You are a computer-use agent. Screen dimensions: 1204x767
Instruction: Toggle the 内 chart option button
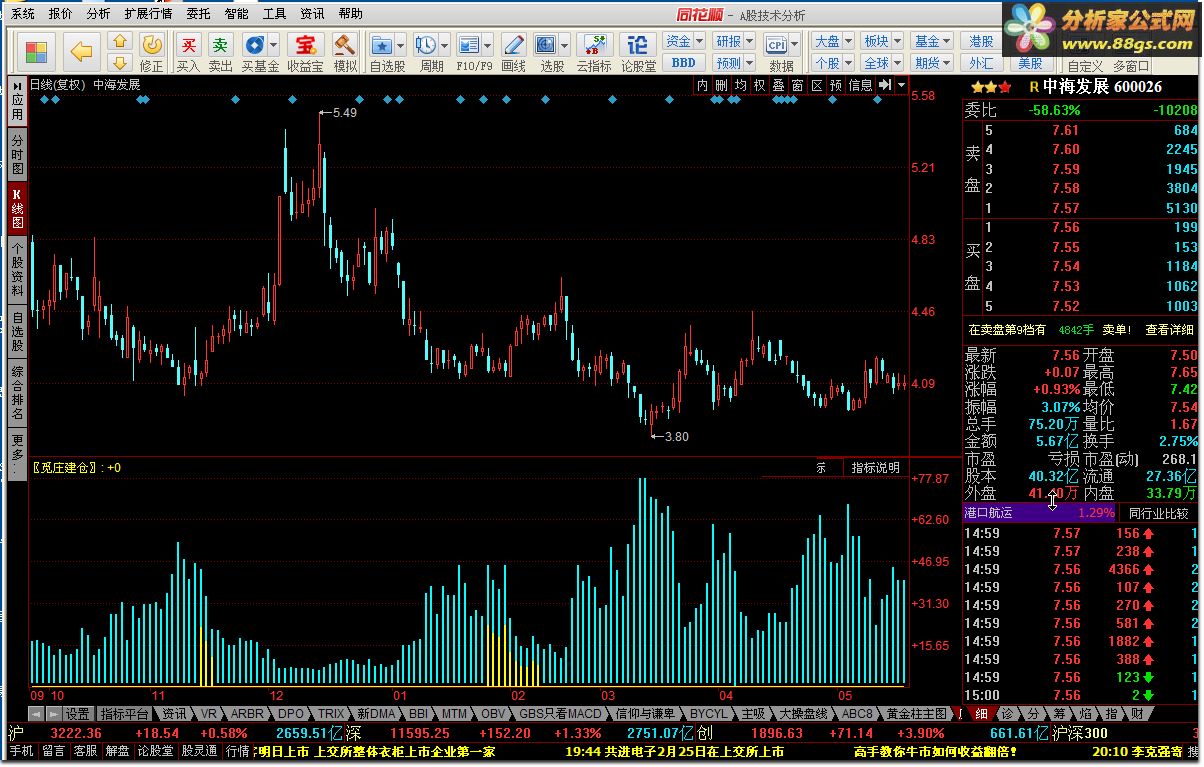(x=703, y=85)
